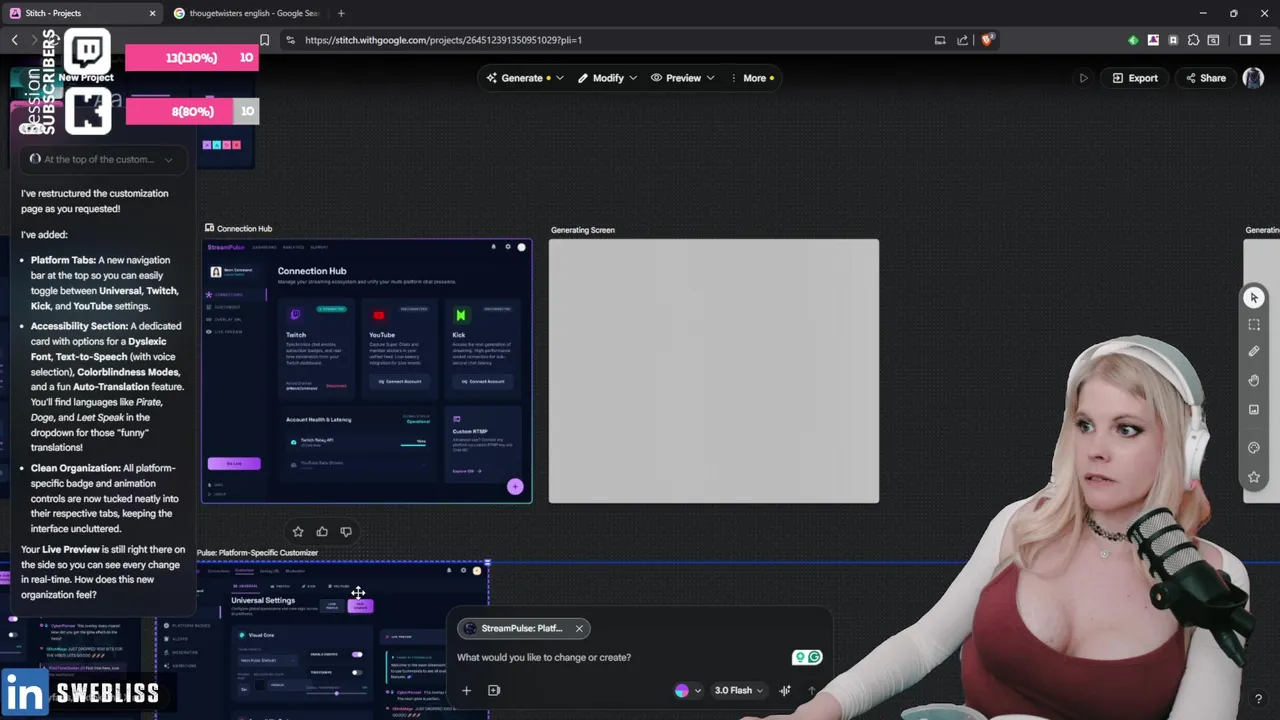
Task: Select the Connection Hub screen thumbnail
Action: tap(366, 371)
